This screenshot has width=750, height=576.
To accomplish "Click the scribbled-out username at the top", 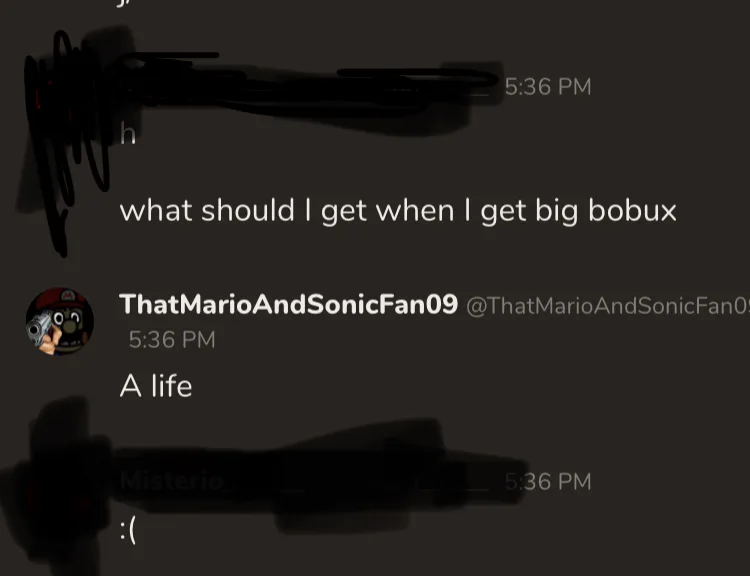I will point(306,86).
